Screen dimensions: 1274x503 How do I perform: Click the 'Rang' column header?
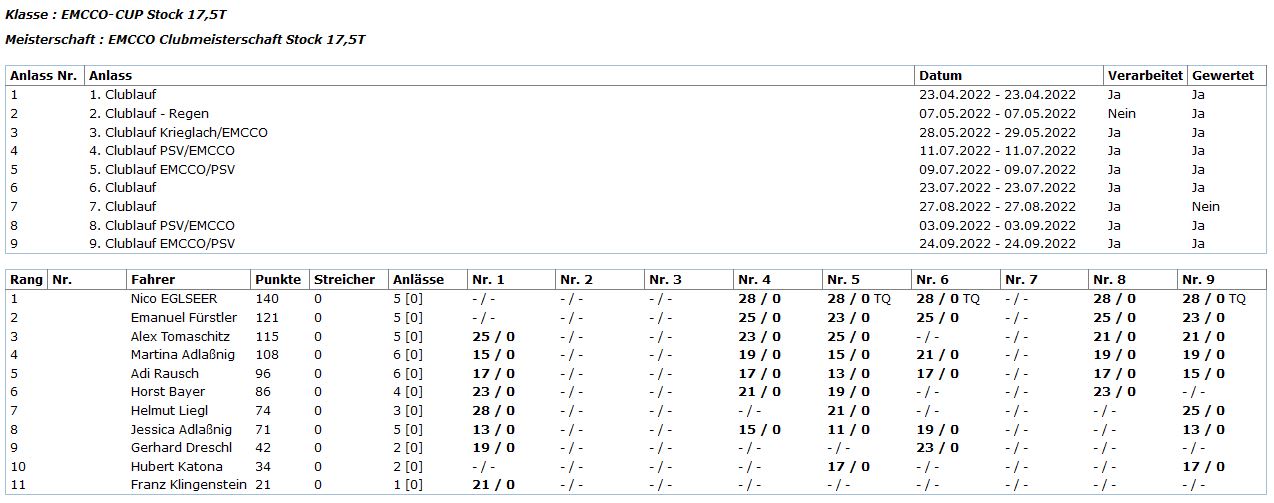point(26,279)
